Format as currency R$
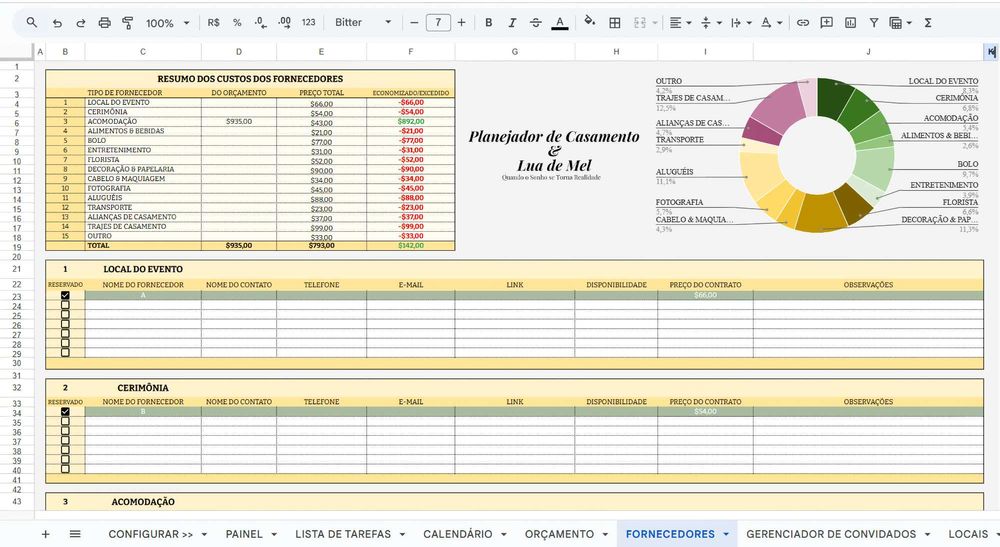This screenshot has width=1000, height=547. pyautogui.click(x=214, y=22)
